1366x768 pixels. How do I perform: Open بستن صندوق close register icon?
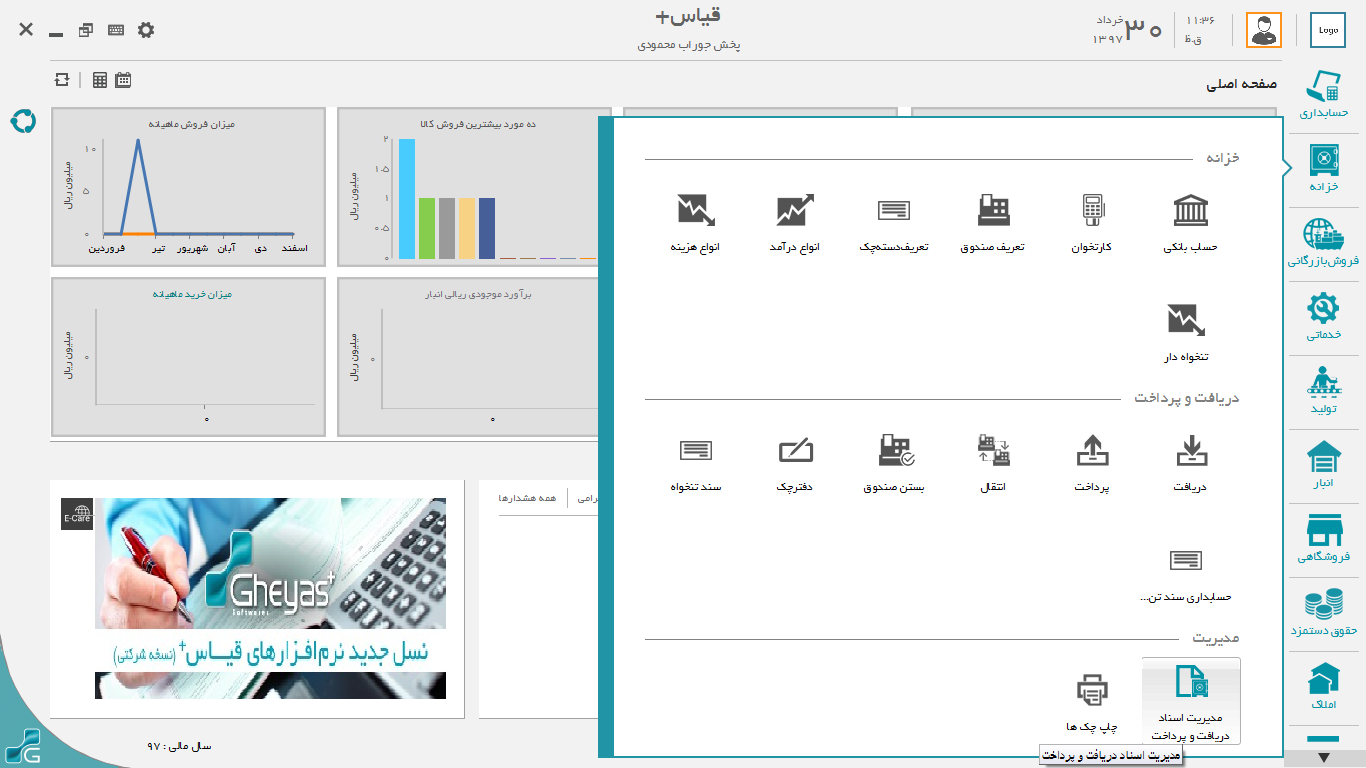(894, 463)
